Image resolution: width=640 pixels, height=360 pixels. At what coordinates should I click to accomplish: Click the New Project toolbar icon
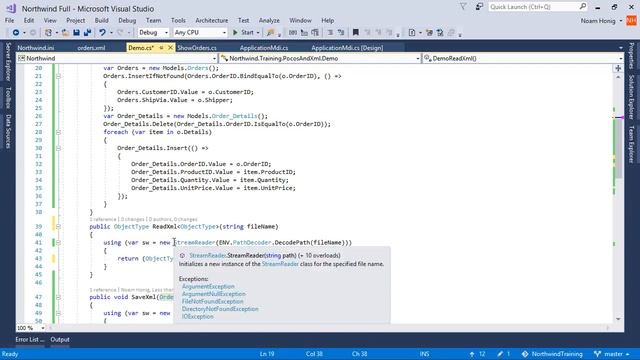[x=49, y=32]
